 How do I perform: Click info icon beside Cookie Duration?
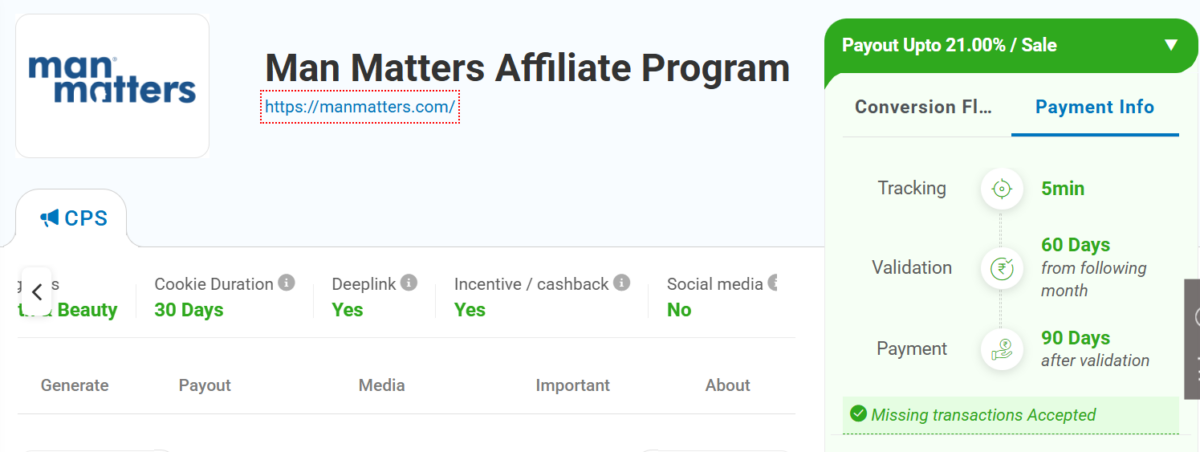[x=287, y=284]
